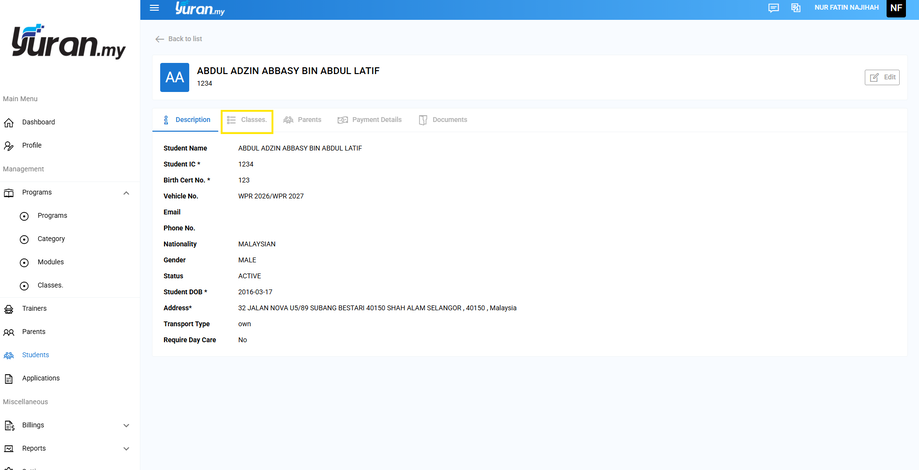Screen dimensions: 919x470
Task: Click the Edit button
Action: point(882,77)
